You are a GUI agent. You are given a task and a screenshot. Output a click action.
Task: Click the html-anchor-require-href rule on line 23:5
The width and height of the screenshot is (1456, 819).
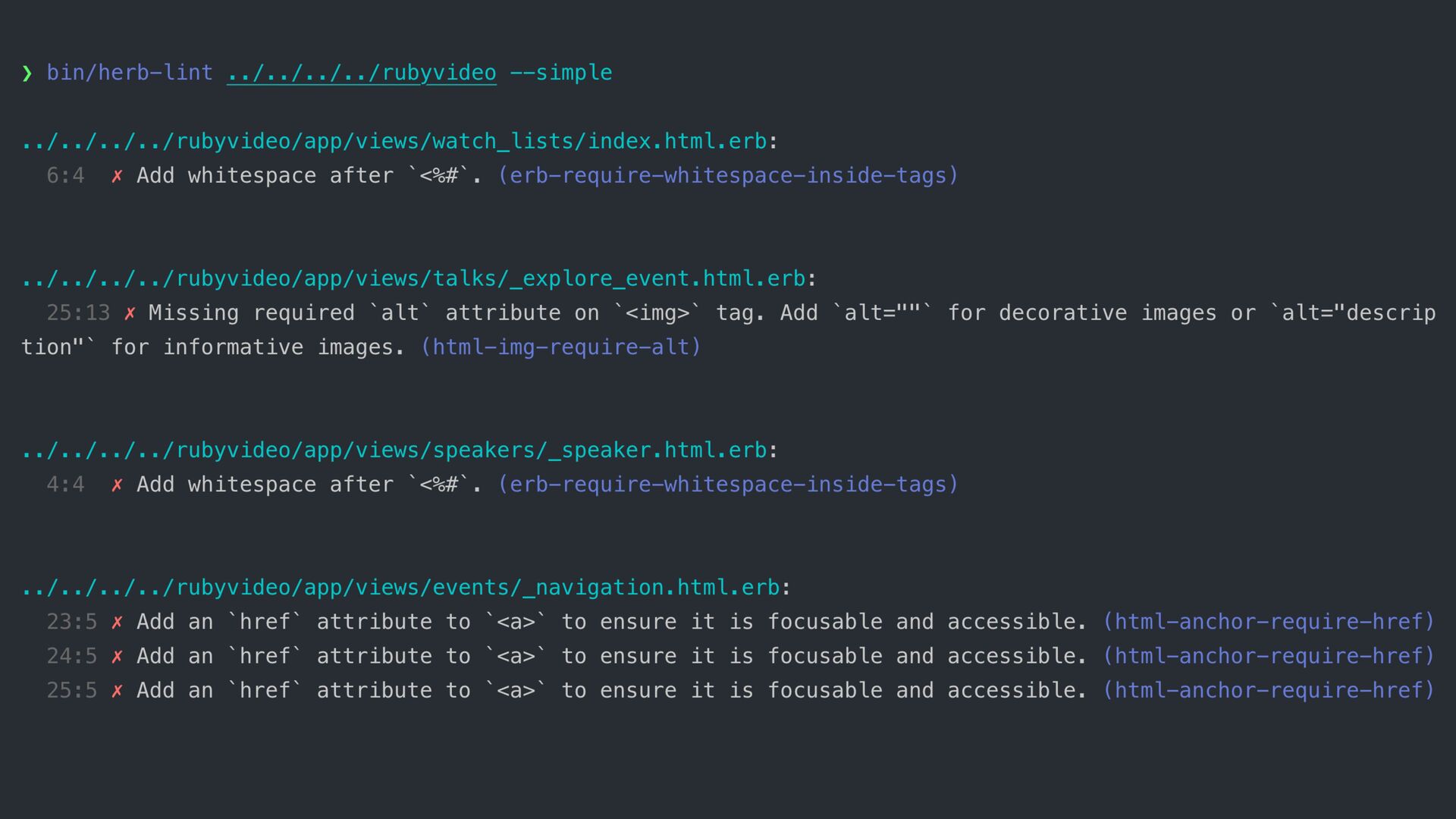tap(1269, 622)
